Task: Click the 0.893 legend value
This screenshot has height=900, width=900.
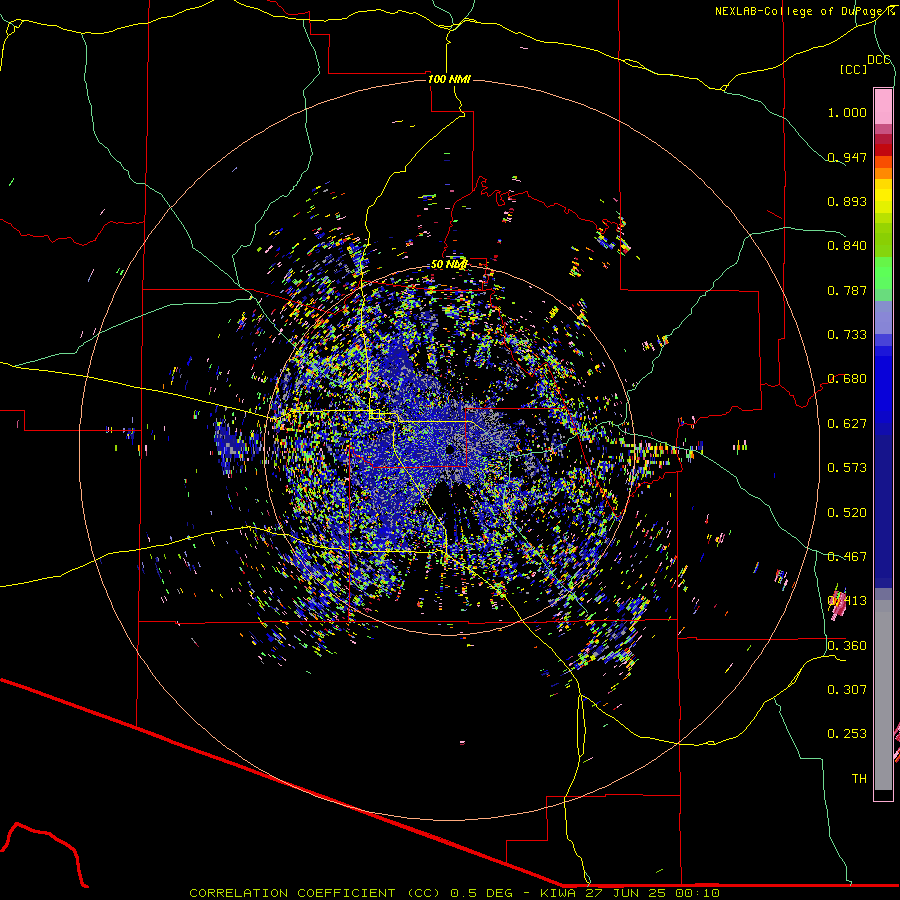Action: pos(847,201)
